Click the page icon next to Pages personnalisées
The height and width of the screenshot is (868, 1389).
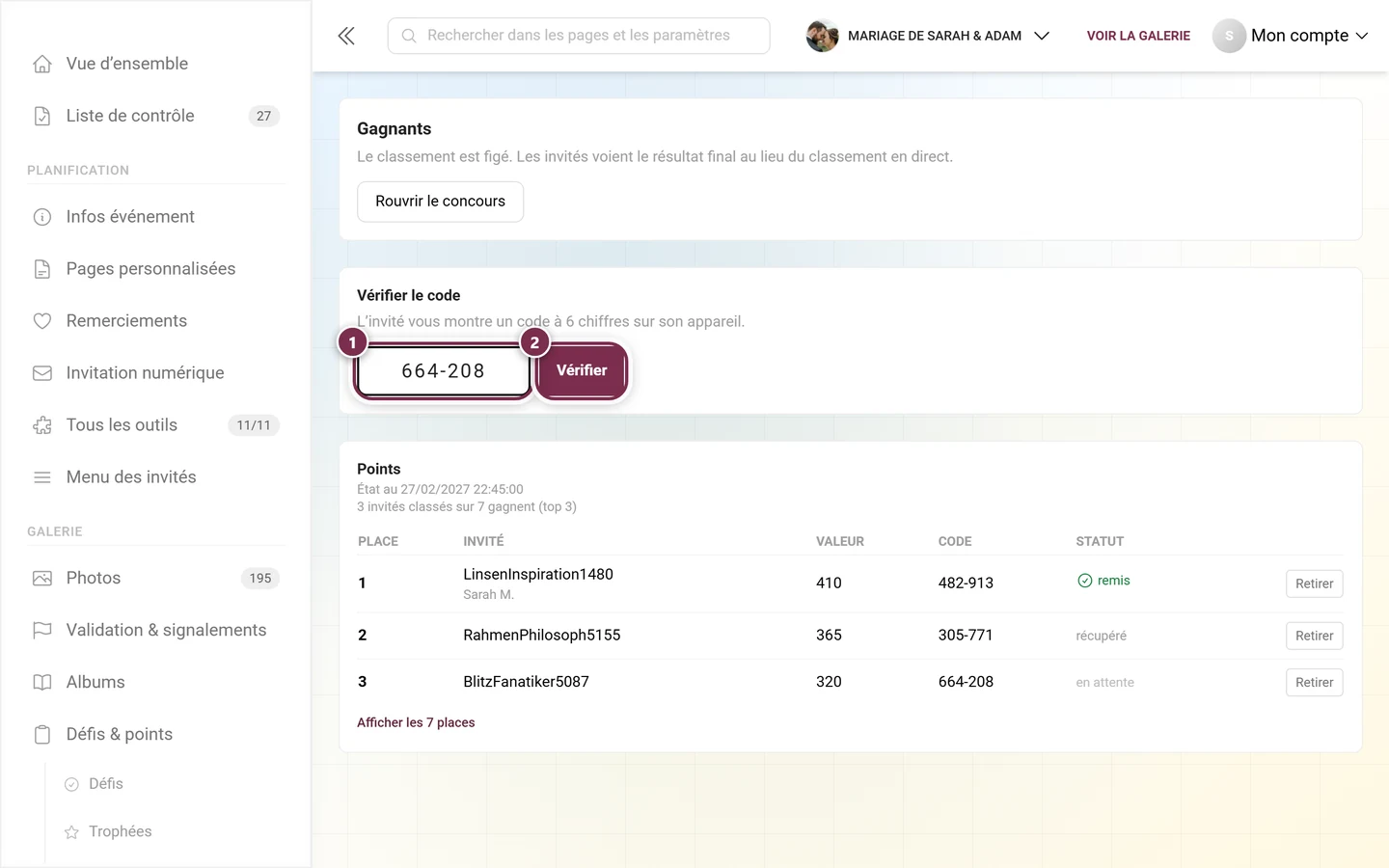[42, 269]
